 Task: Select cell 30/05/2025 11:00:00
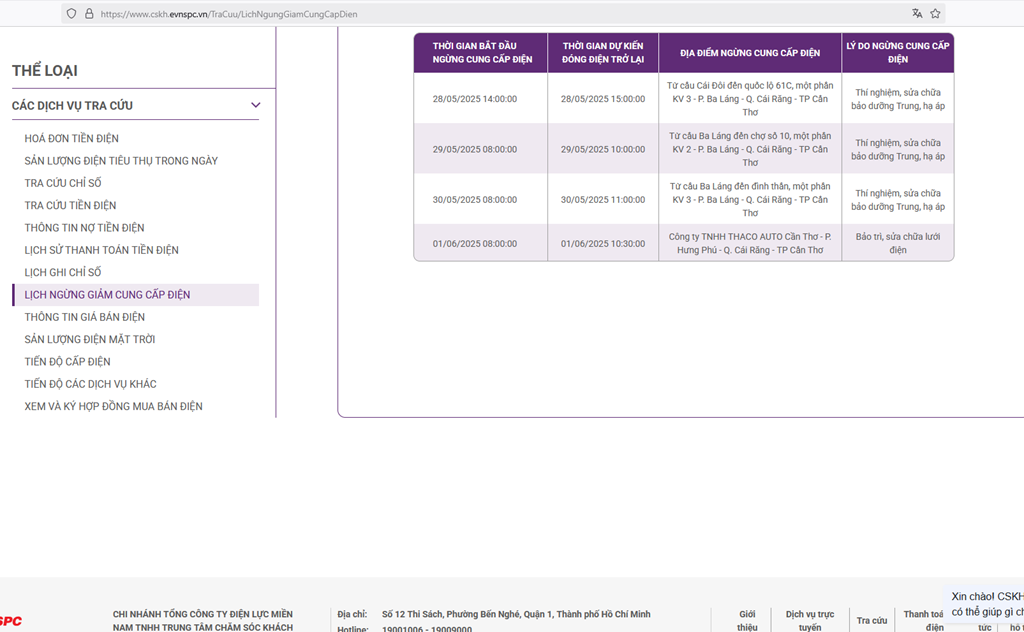click(603, 200)
